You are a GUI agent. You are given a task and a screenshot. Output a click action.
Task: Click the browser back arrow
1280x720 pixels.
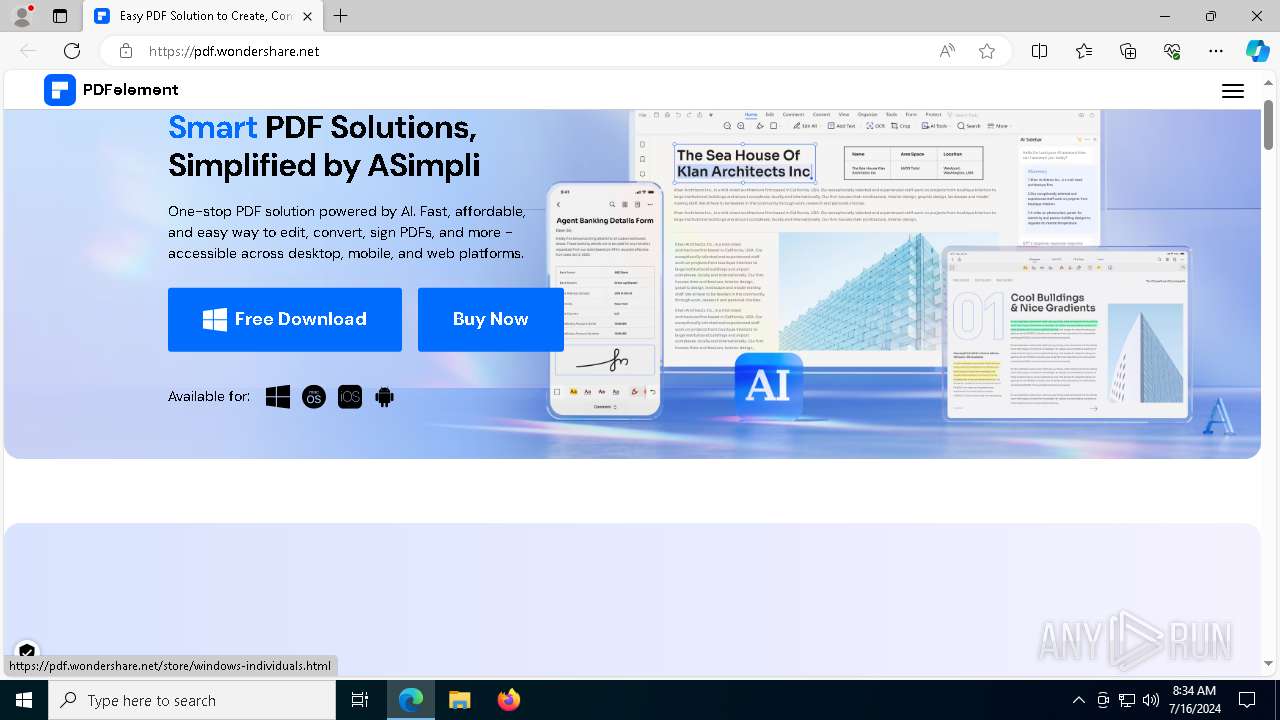click(28, 51)
